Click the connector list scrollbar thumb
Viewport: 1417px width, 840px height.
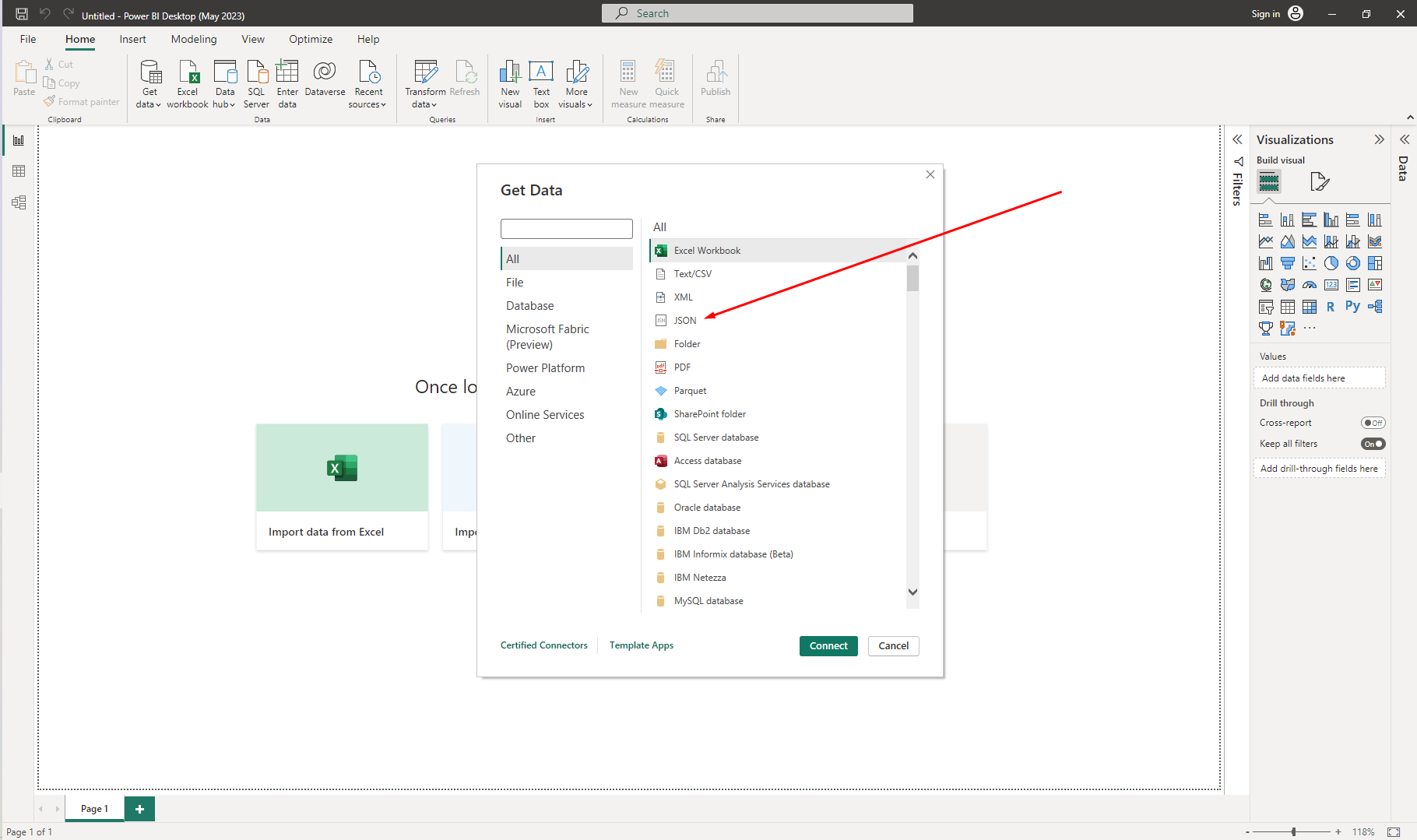913,279
